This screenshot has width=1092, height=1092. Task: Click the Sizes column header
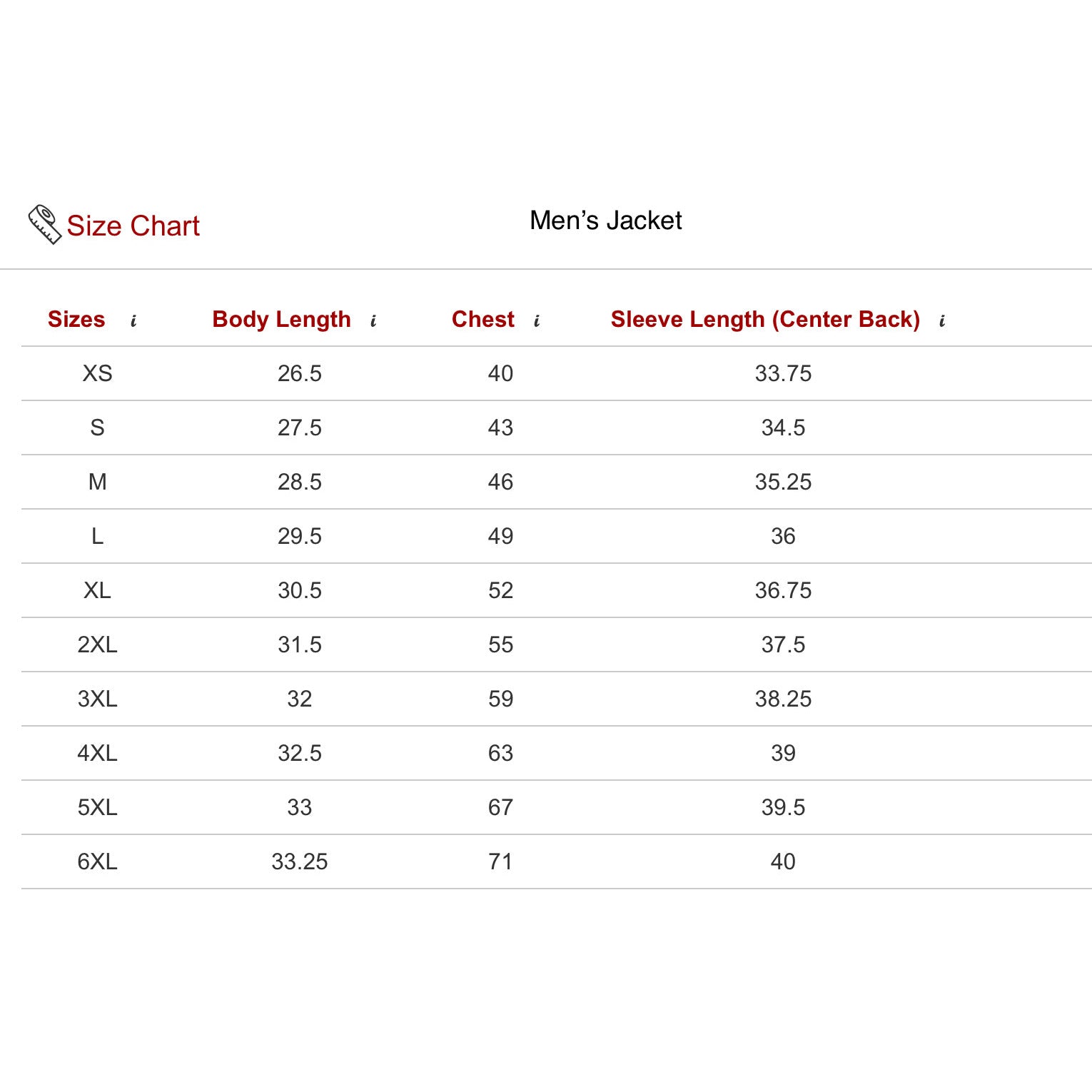76,319
